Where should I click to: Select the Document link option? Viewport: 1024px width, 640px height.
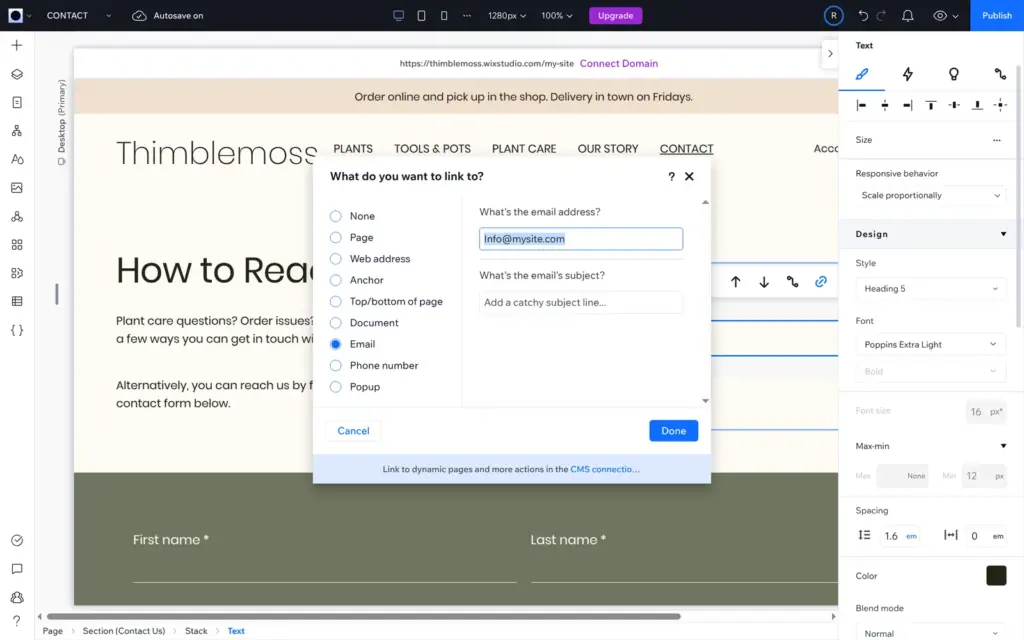(x=336, y=323)
